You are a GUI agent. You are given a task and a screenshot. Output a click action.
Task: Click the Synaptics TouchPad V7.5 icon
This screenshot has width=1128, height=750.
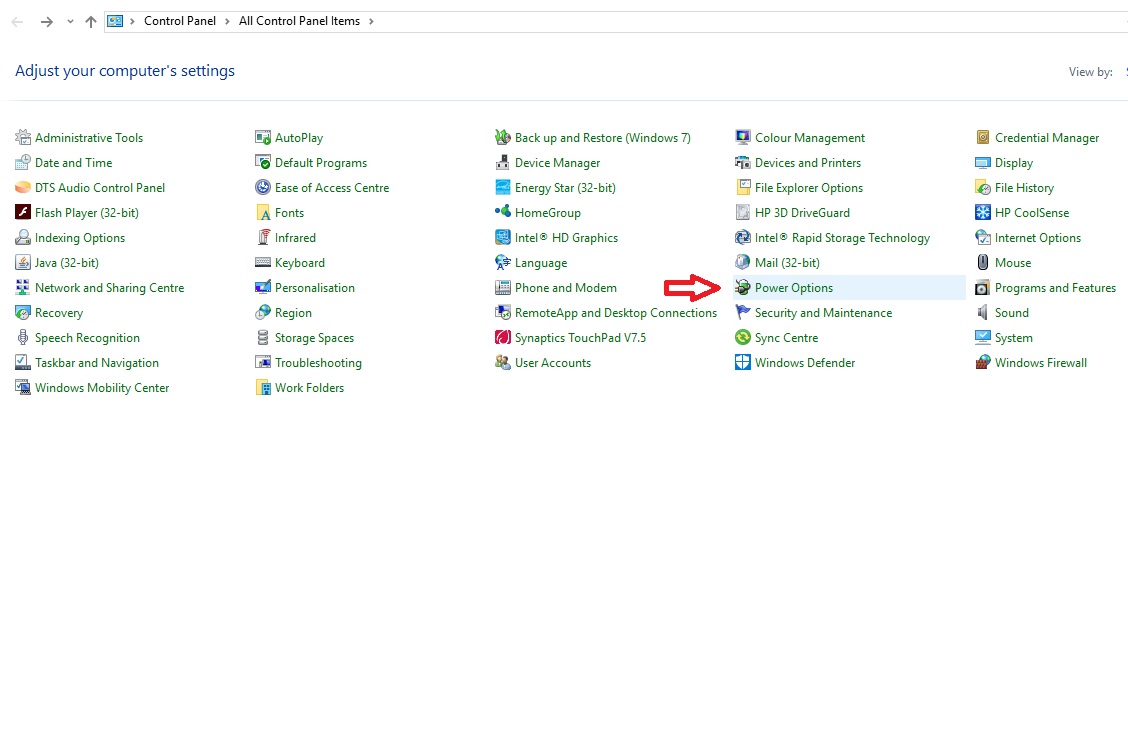click(x=503, y=338)
